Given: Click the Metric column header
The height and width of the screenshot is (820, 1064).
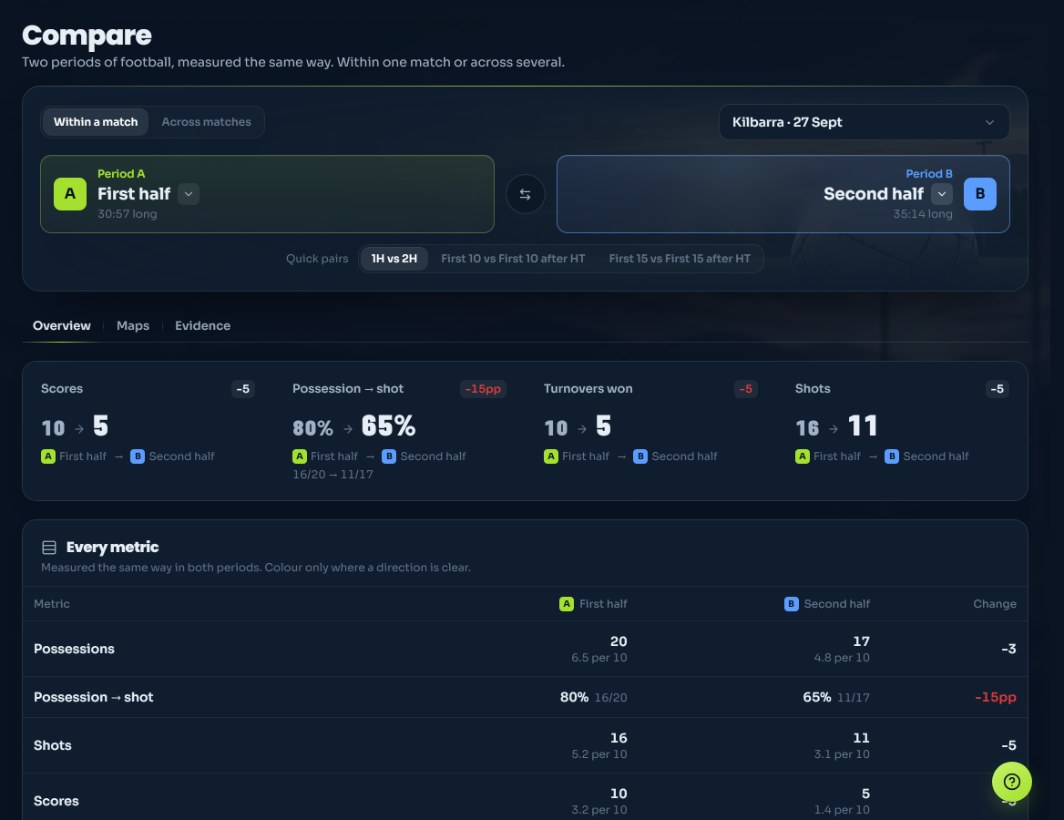Looking at the screenshot, I should (x=52, y=604).
